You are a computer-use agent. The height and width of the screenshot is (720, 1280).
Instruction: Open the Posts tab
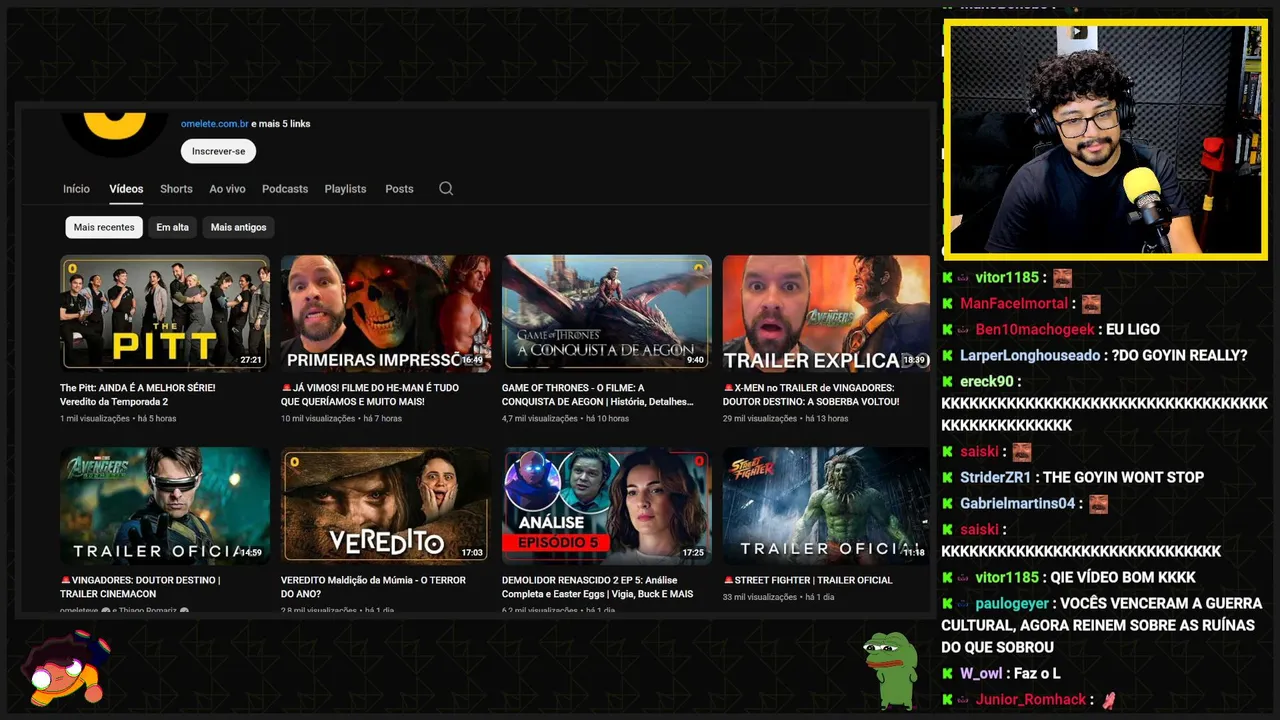(x=399, y=188)
